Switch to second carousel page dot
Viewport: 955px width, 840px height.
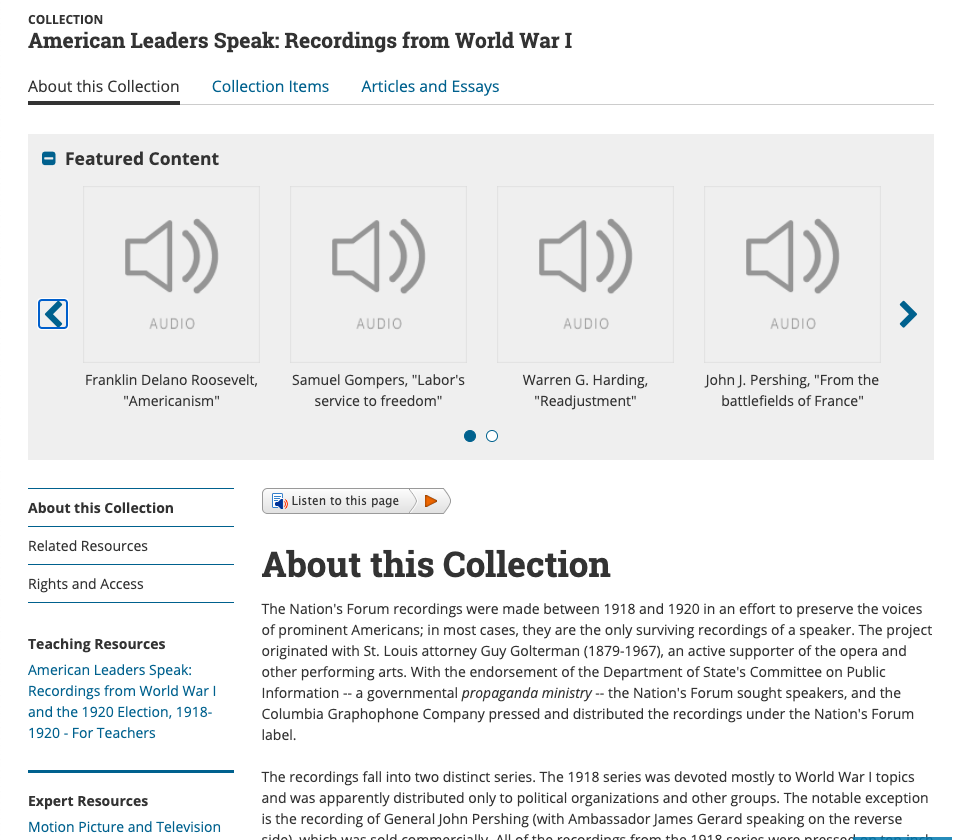(492, 436)
